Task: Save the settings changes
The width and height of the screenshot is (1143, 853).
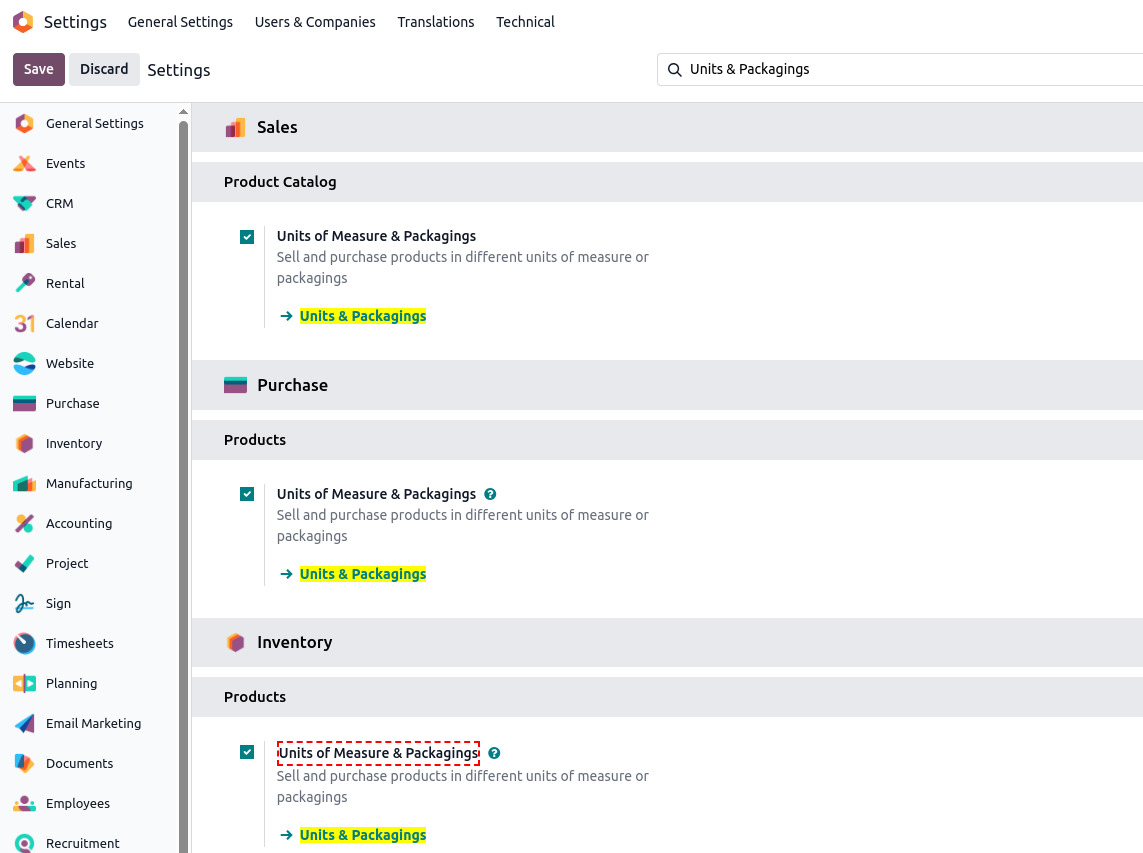Action: tap(39, 69)
